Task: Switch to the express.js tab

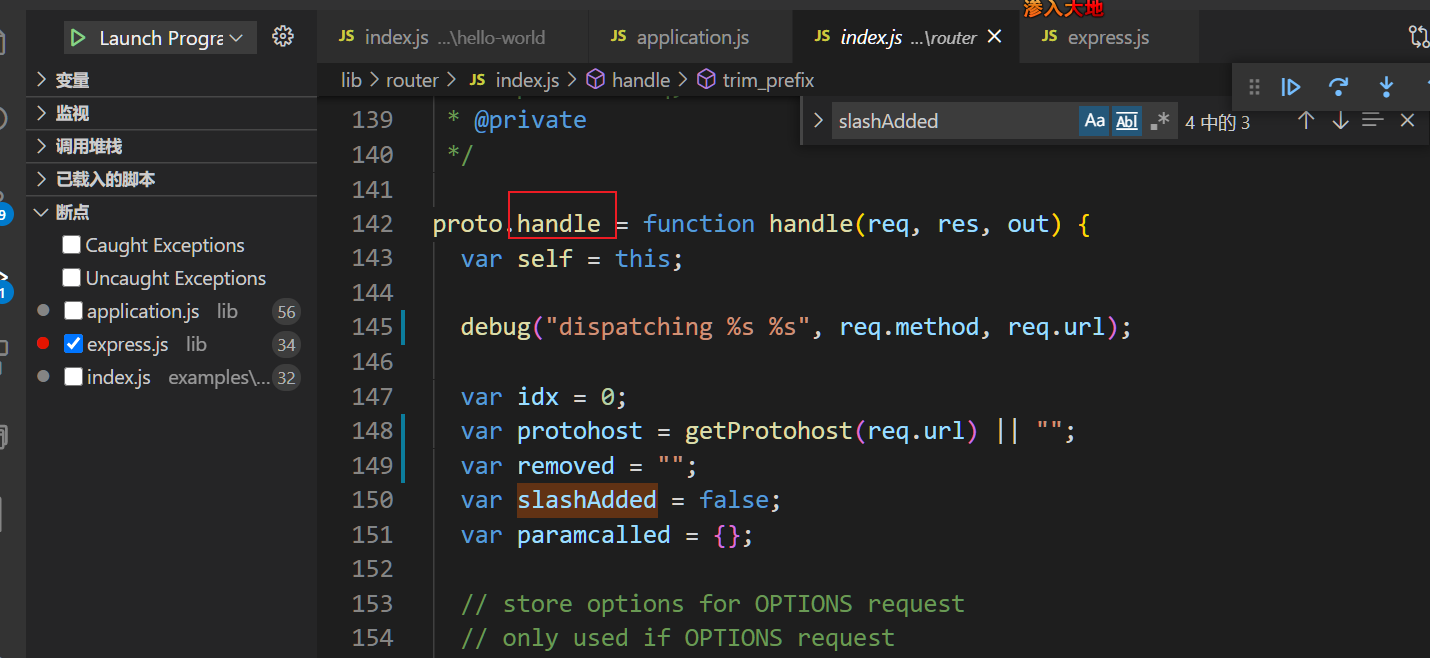Action: (x=1107, y=38)
